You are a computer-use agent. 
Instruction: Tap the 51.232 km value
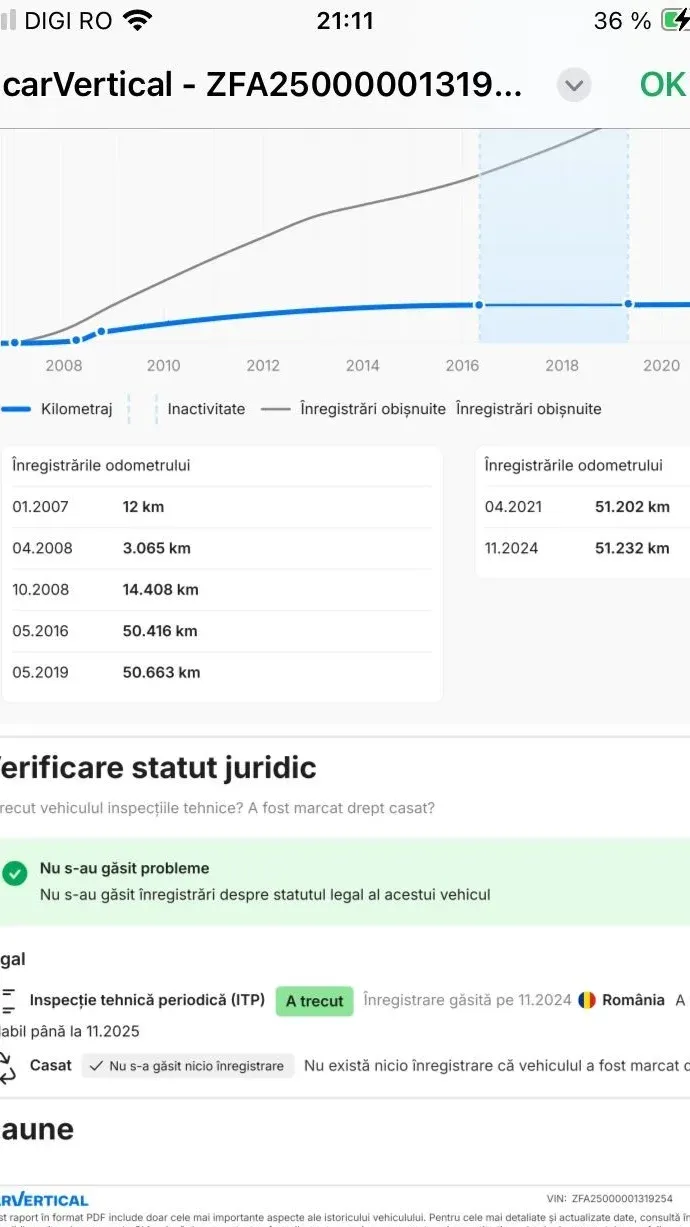[632, 548]
